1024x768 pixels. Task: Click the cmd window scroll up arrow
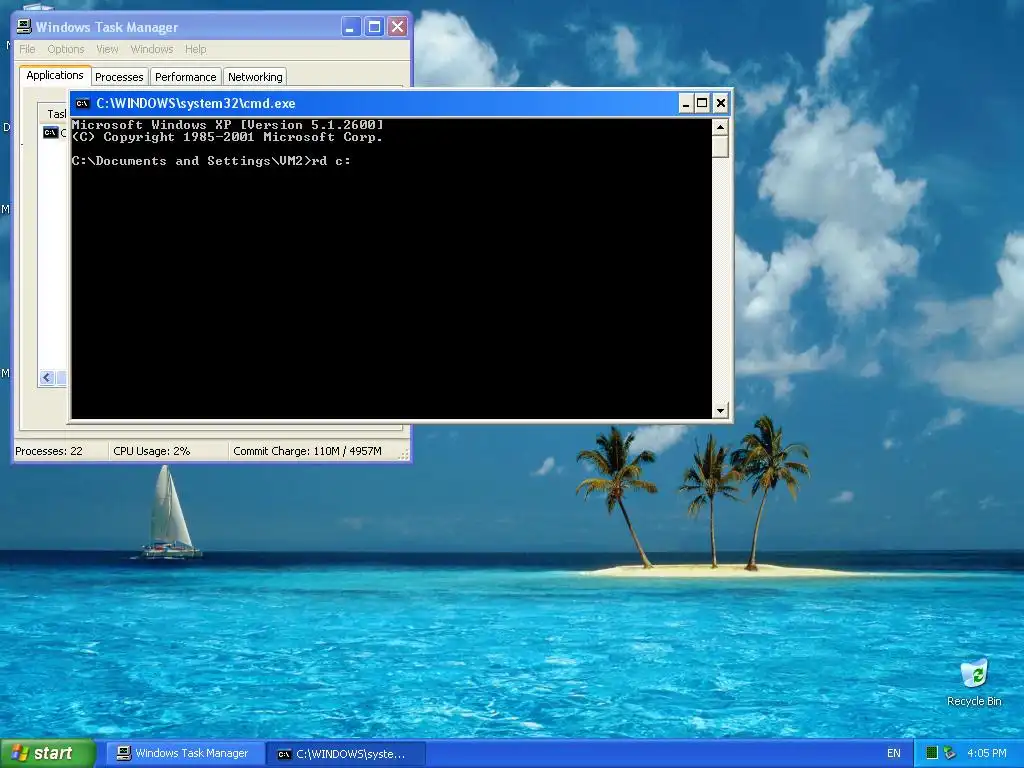pos(720,127)
